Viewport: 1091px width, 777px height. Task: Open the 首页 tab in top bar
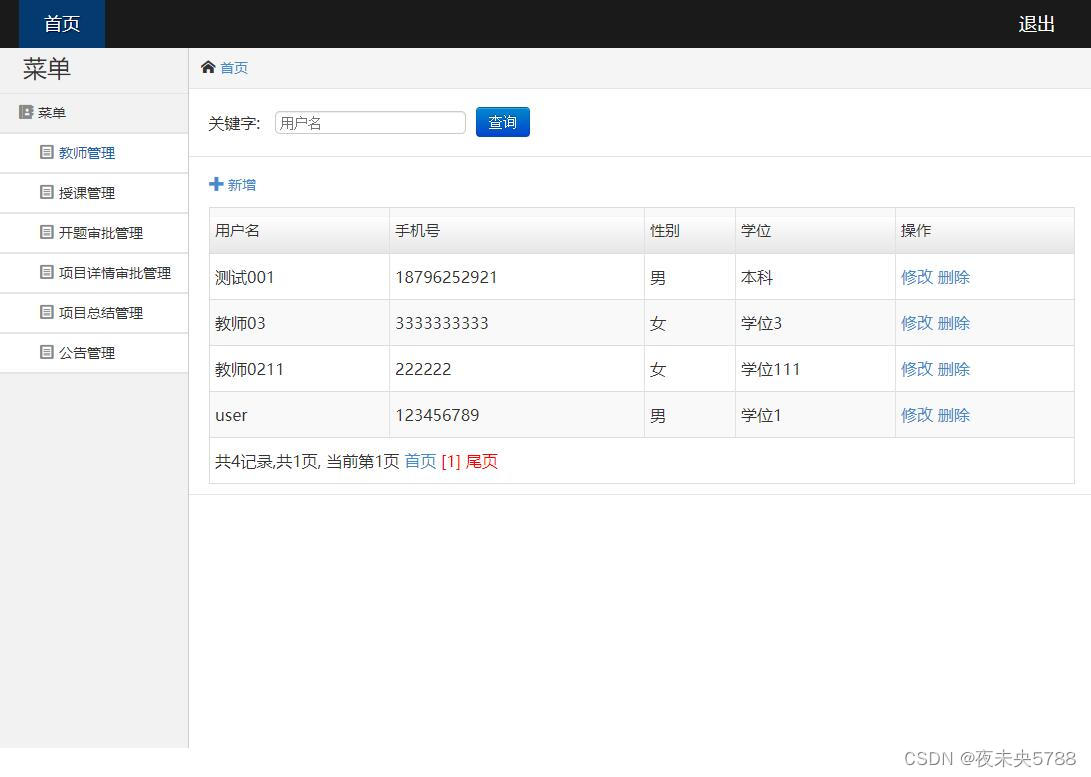(x=61, y=24)
